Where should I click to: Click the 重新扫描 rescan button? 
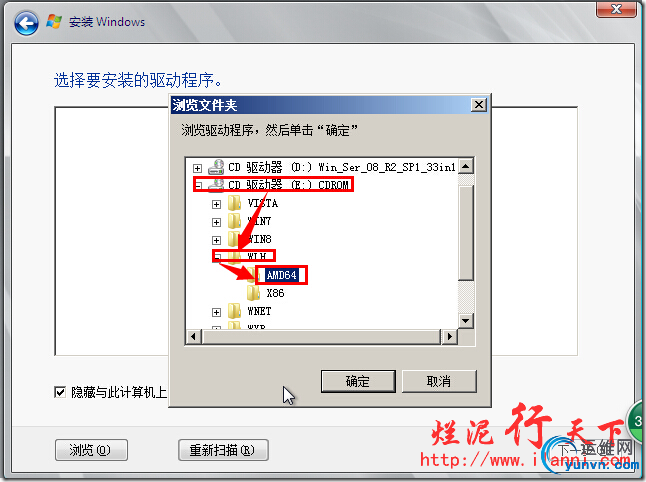tap(223, 450)
